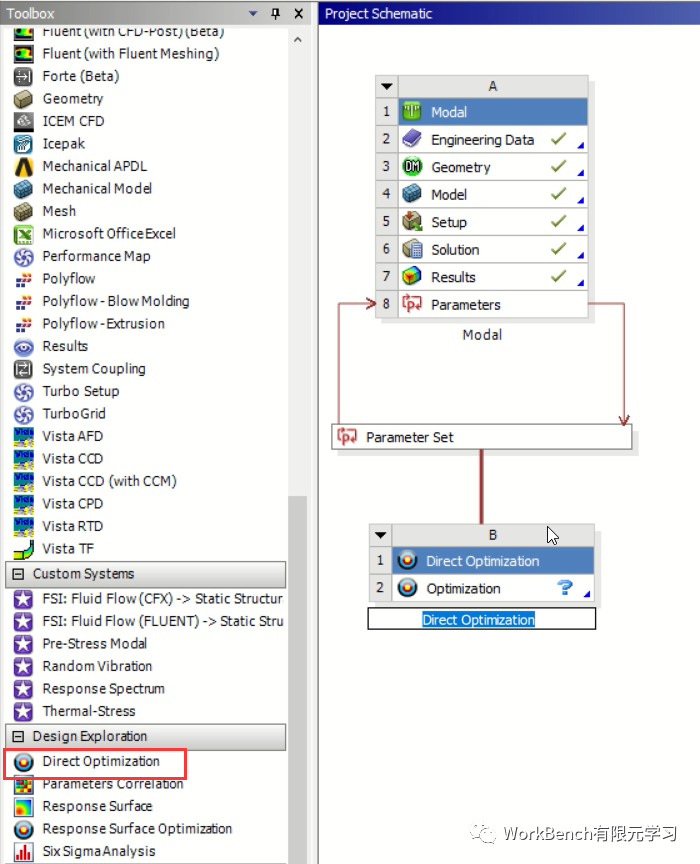Click the ICEM CFD icon
The image size is (700, 864).
(23, 121)
